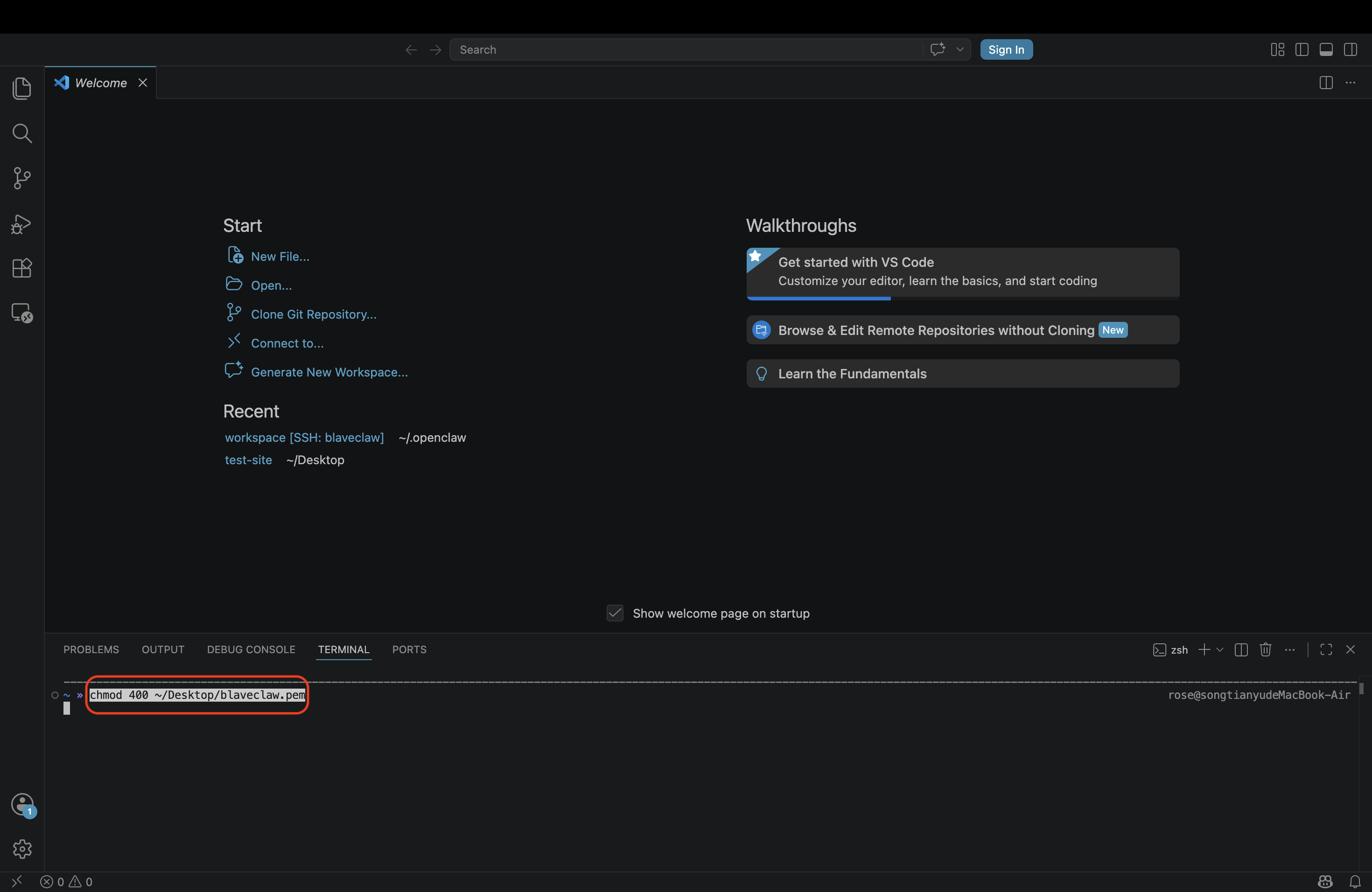Image resolution: width=1372 pixels, height=892 pixels.
Task: Open the Accounts menu icon
Action: [22, 804]
